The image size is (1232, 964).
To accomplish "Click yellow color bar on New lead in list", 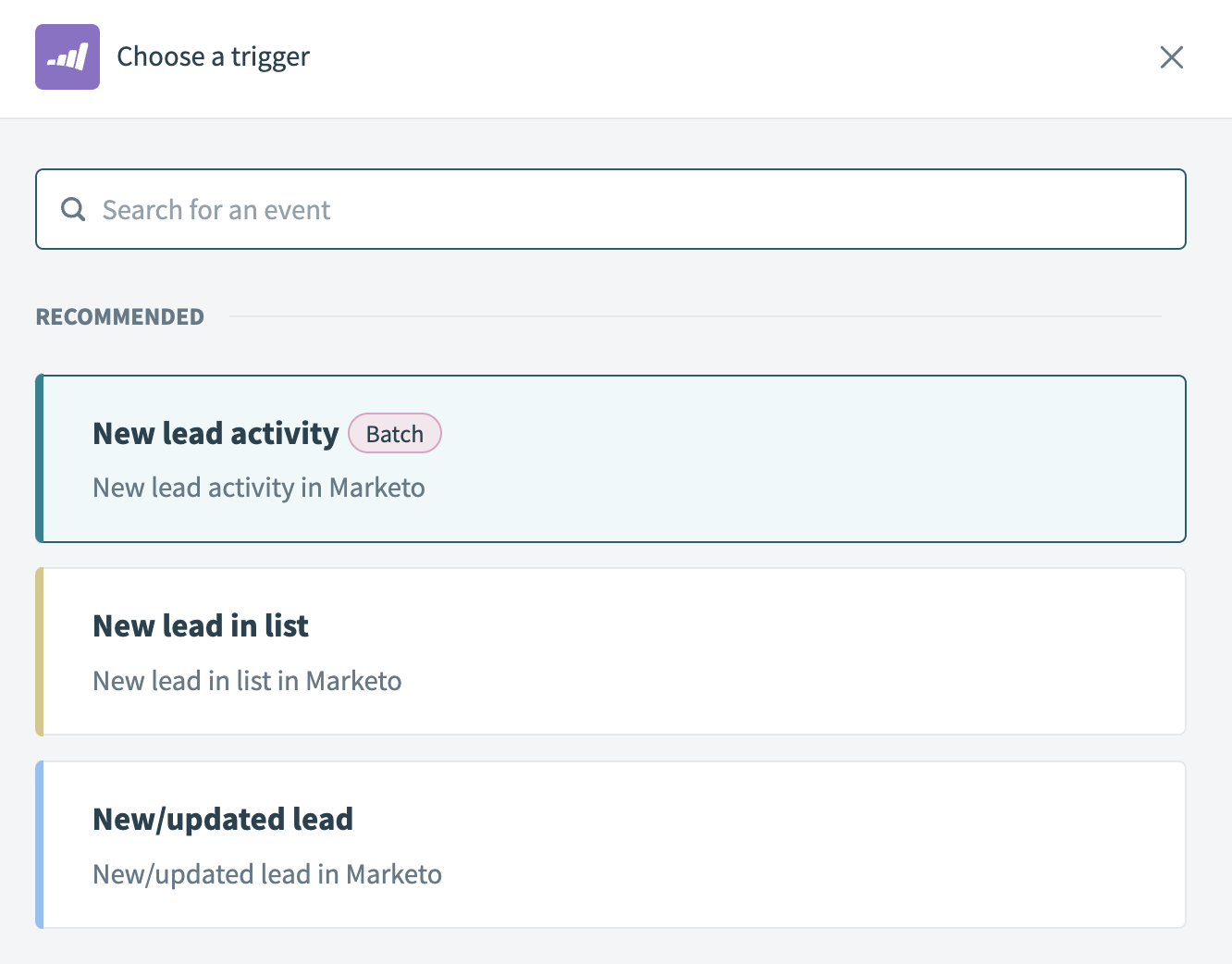I will 40,652.
